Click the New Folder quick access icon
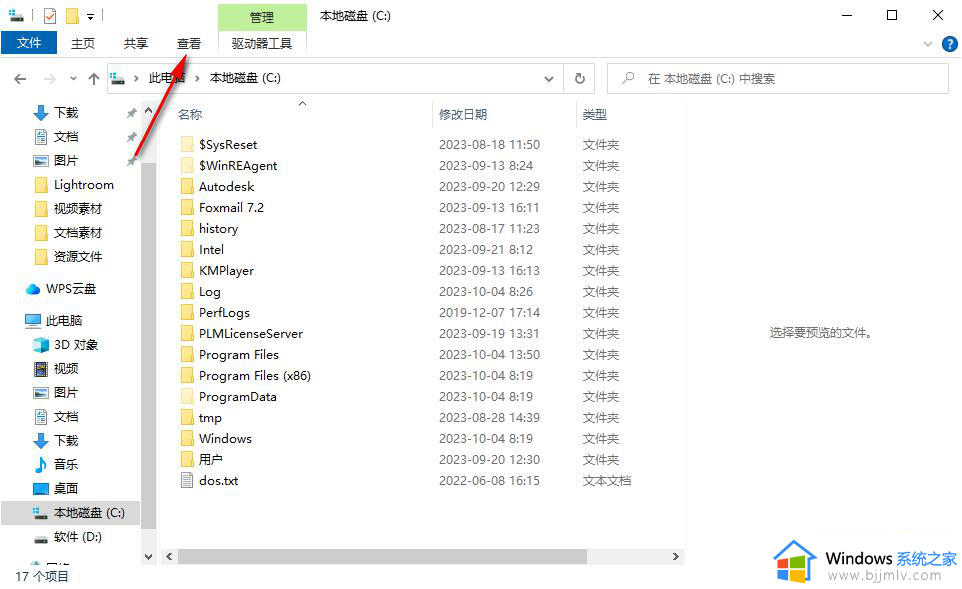This screenshot has width=962, height=589. pos(72,16)
